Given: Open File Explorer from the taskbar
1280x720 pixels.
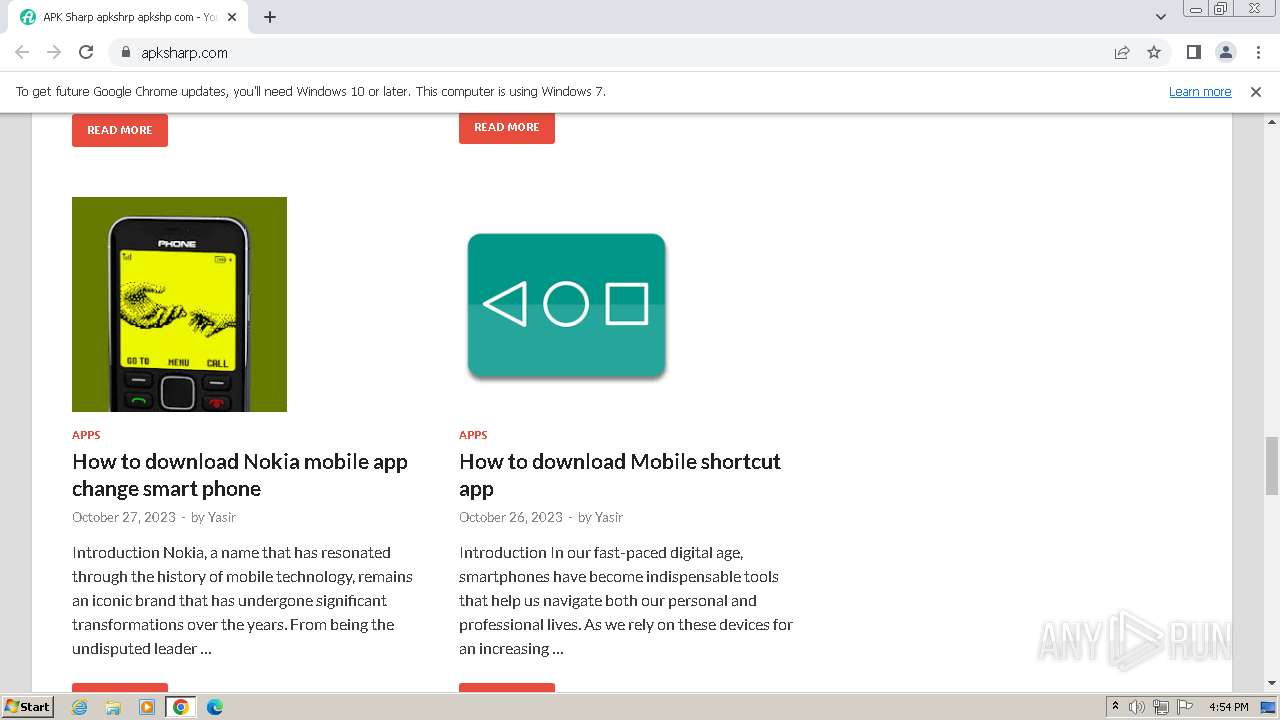Looking at the screenshot, I should [113, 707].
